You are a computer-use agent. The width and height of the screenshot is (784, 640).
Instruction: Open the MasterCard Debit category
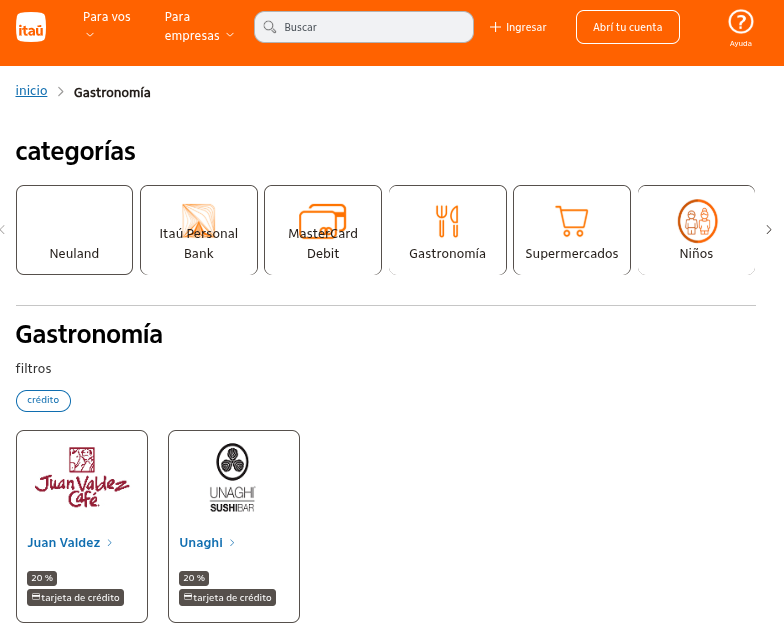tap(322, 230)
